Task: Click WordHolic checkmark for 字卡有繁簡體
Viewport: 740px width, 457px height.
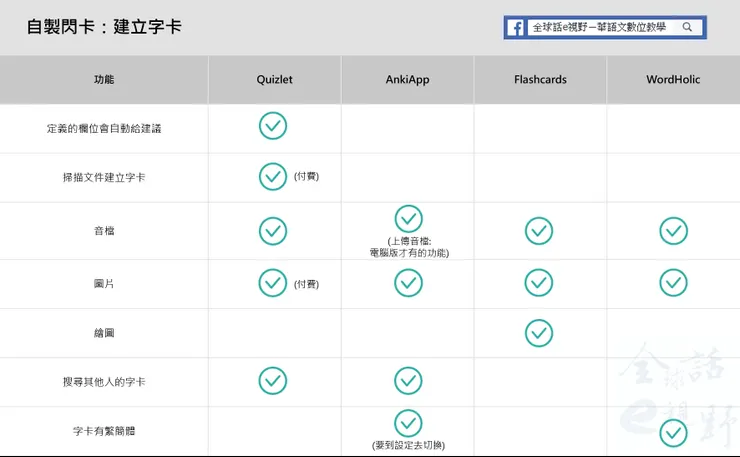Action: coord(673,433)
